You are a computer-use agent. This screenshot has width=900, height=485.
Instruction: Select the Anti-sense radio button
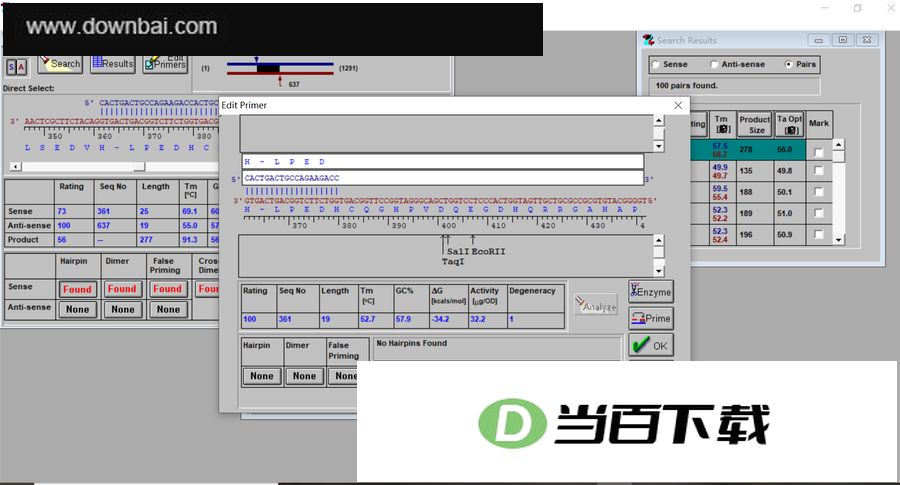click(x=713, y=64)
